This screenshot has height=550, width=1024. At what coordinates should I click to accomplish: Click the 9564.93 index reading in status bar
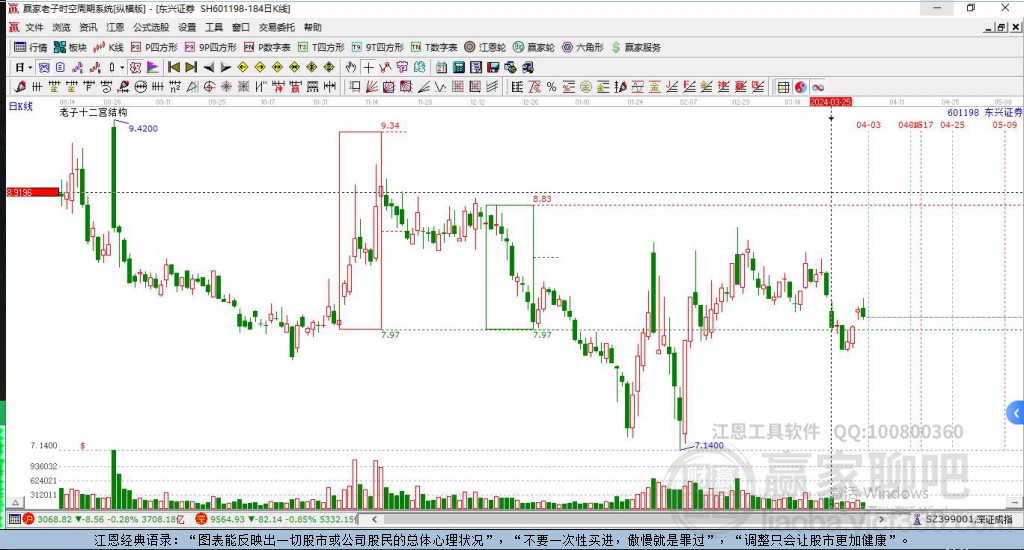[227, 519]
